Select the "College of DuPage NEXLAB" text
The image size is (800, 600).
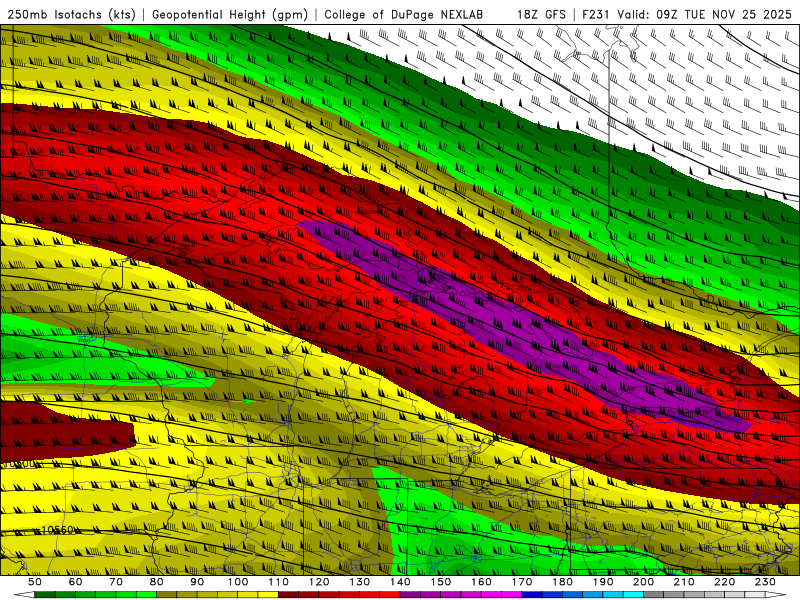pos(403,14)
